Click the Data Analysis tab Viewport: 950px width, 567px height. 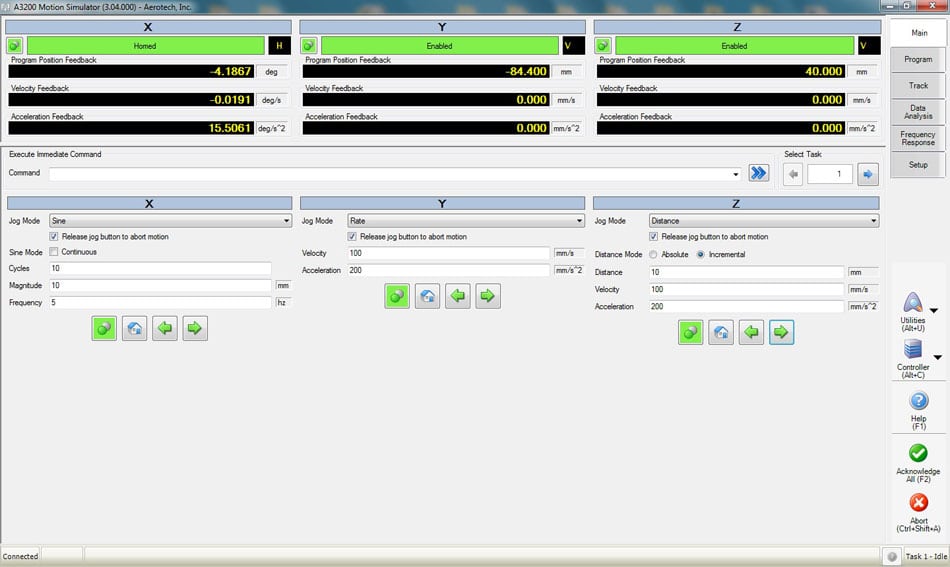coord(918,112)
